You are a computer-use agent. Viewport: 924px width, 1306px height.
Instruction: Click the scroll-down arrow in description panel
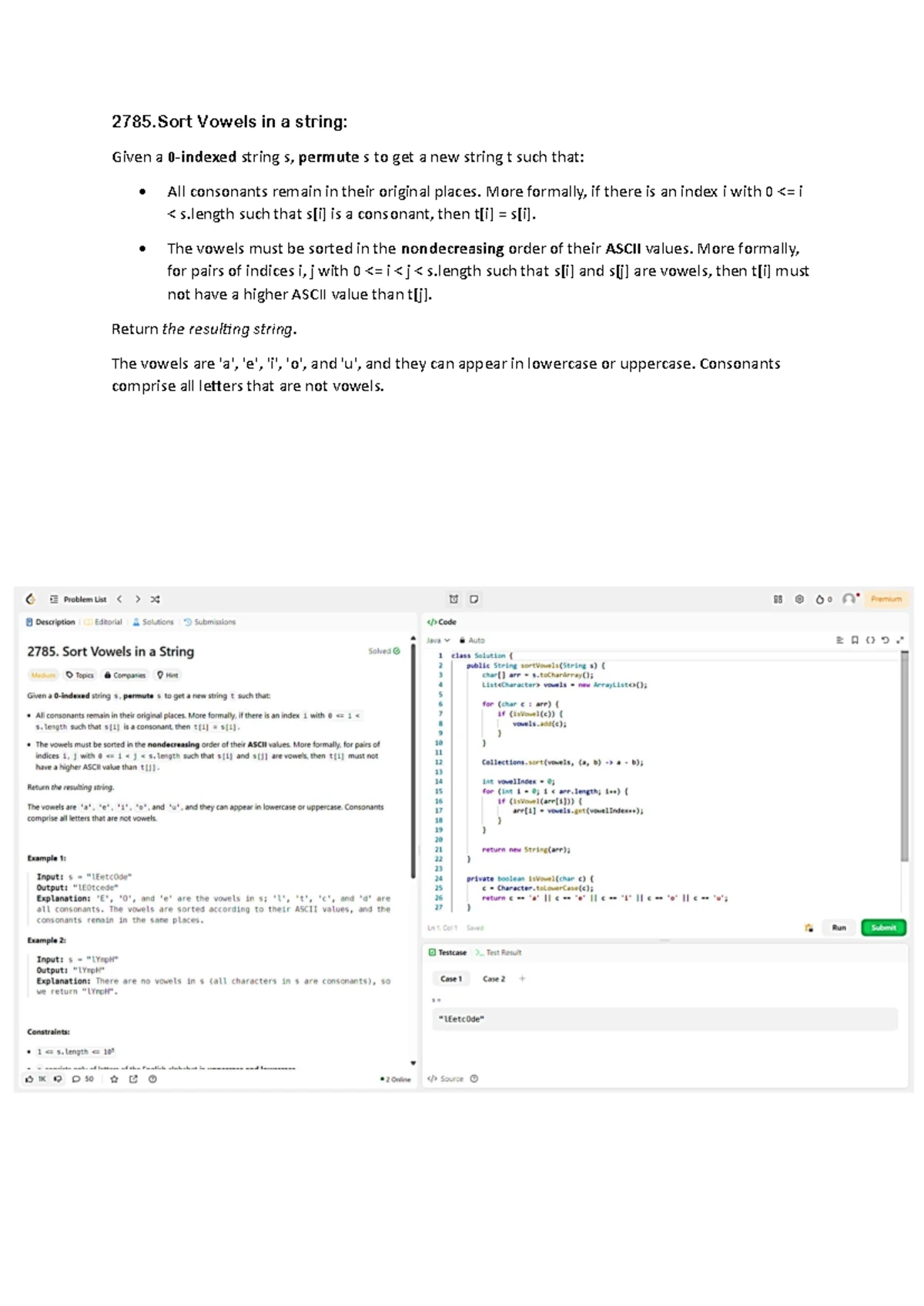[413, 1063]
